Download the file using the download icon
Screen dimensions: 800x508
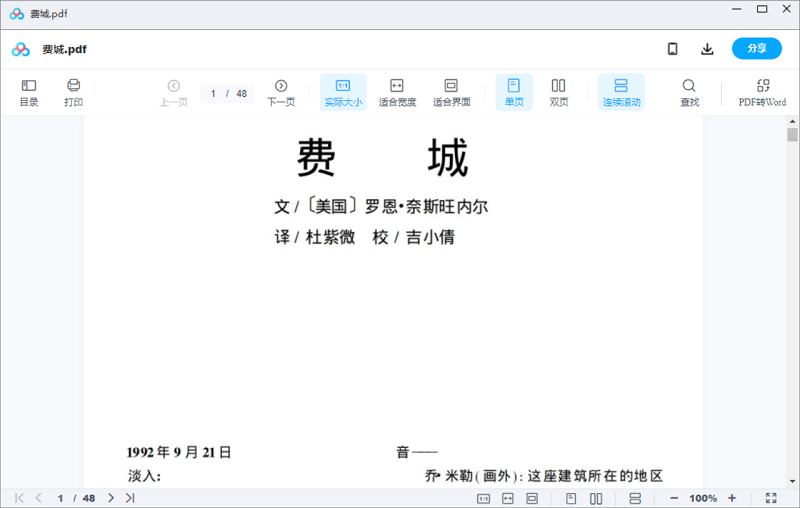(707, 49)
